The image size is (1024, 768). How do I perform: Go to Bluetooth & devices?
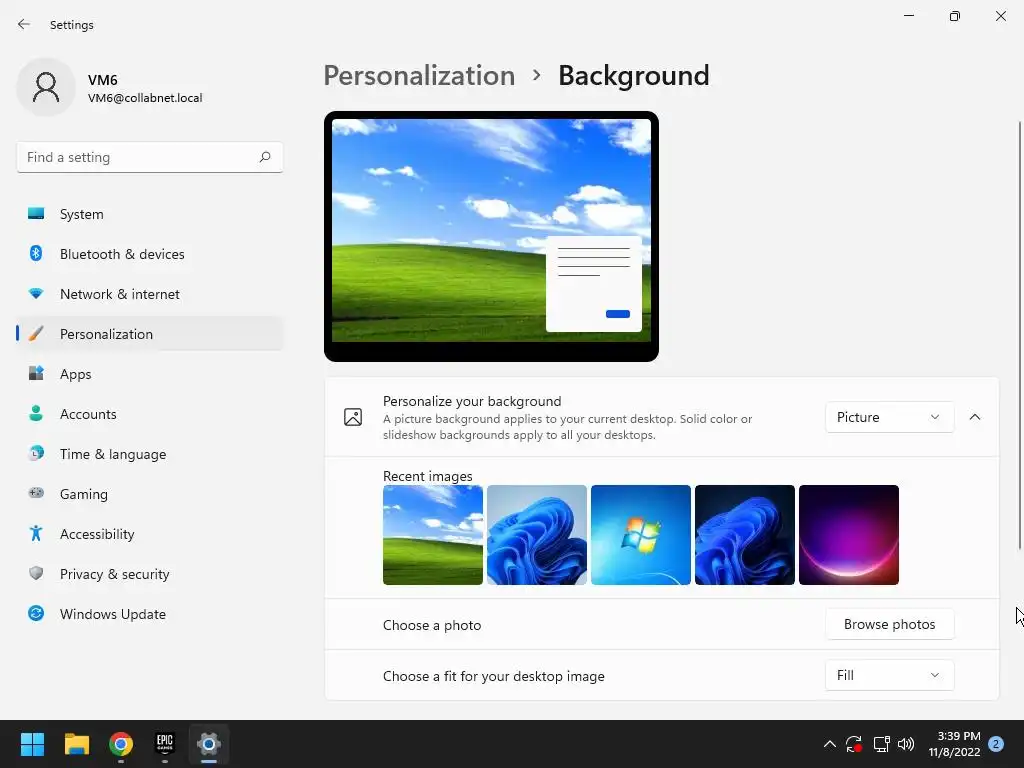(150, 254)
